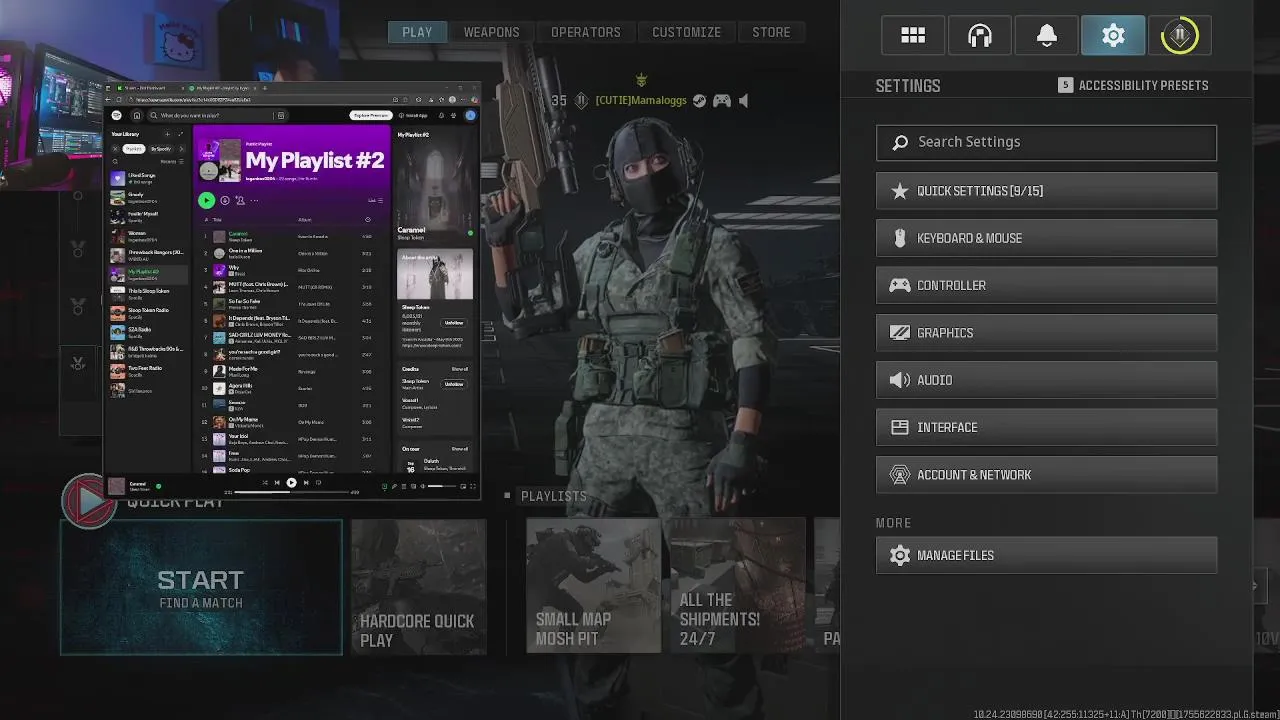Toggle liked checkmark beside Caramel in player bar

158,486
